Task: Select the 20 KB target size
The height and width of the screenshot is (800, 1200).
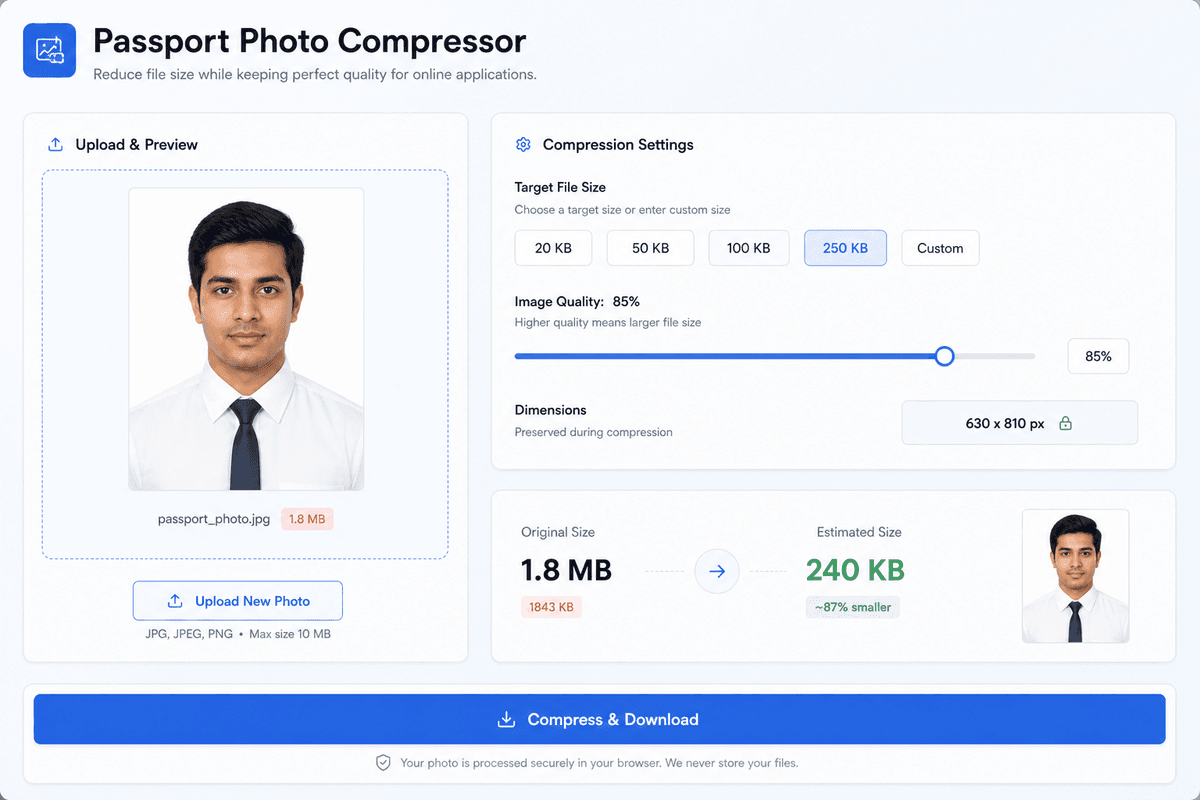Action: click(553, 248)
